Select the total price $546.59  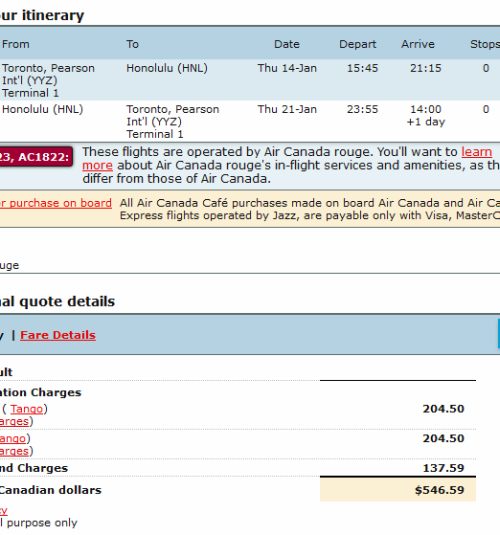pyautogui.click(x=440, y=490)
